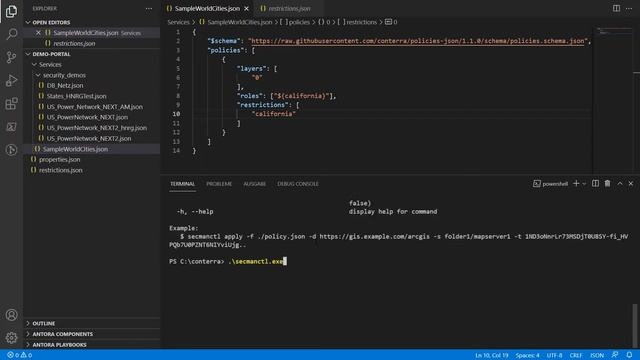Collapse the OPEN EDITORS section
Image resolution: width=640 pixels, height=360 pixels.
51,22
